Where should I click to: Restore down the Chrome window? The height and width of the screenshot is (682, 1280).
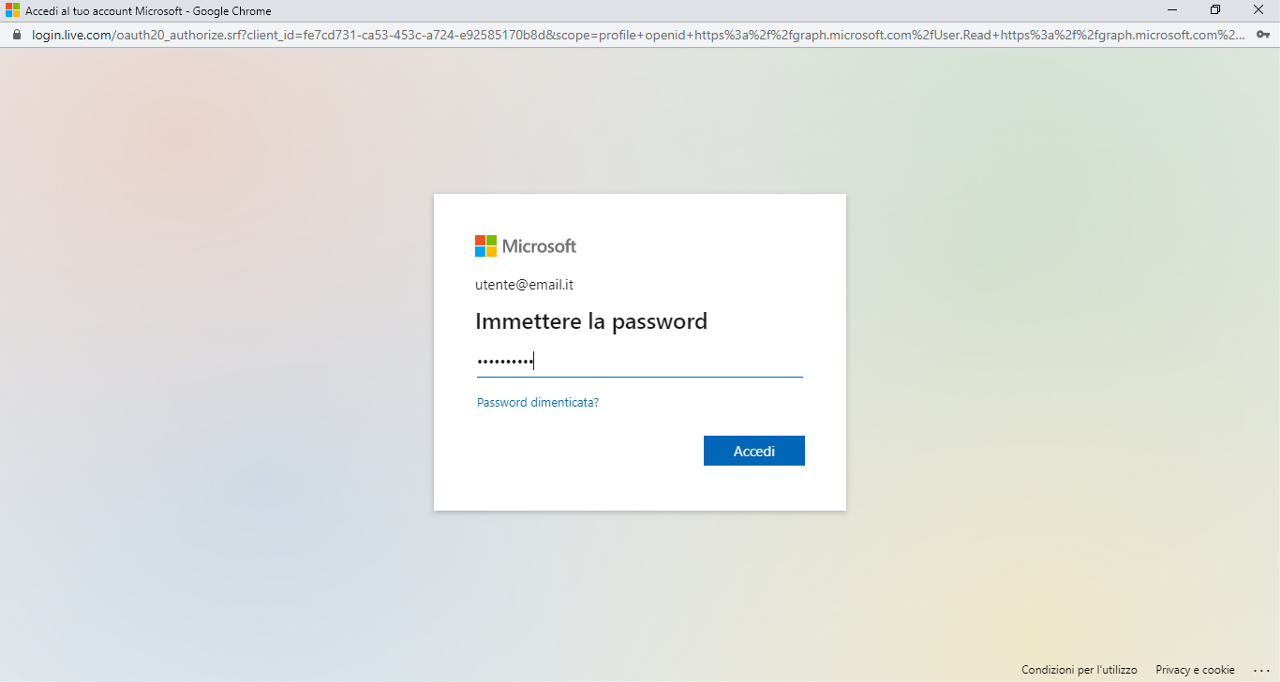click(1215, 11)
